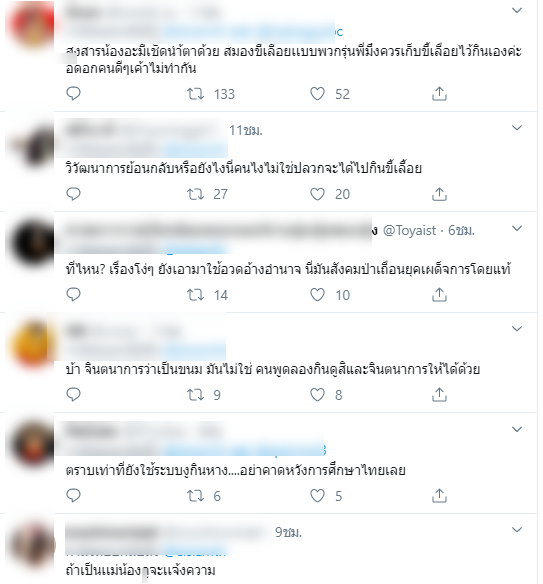
Task: Like the tweet with 52 likes
Action: (317, 94)
